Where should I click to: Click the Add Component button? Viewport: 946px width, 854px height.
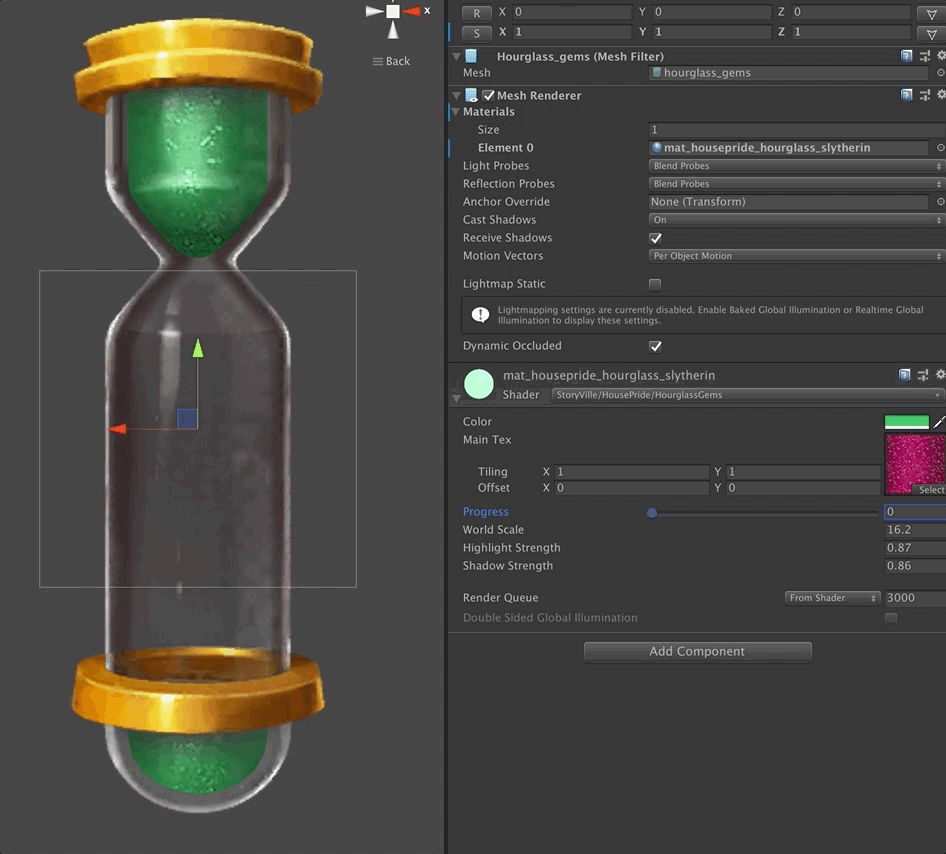(x=697, y=651)
